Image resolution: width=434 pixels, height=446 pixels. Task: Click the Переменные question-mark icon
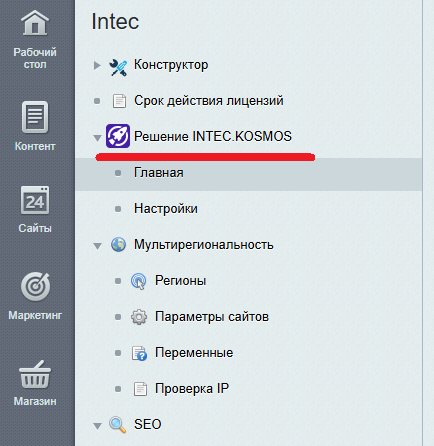(x=139, y=353)
